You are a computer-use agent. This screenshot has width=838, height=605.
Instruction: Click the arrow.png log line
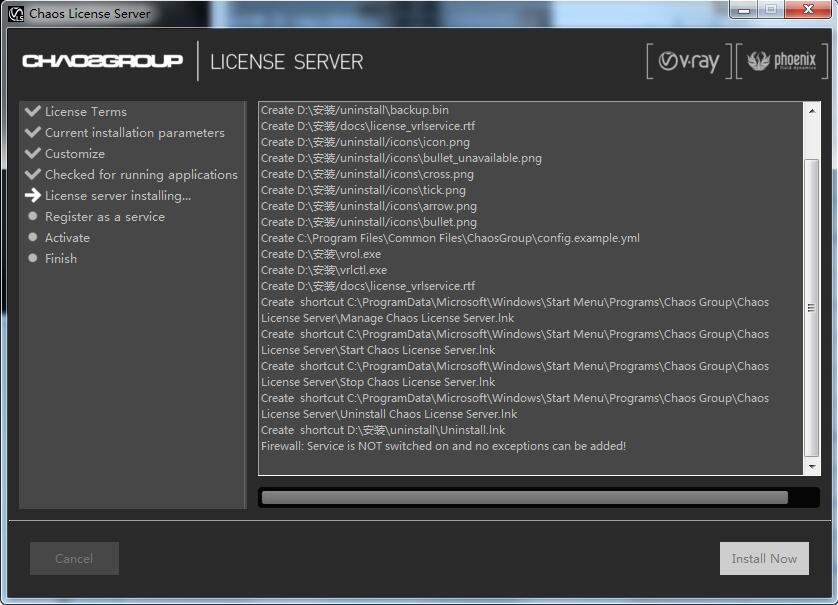coord(369,206)
